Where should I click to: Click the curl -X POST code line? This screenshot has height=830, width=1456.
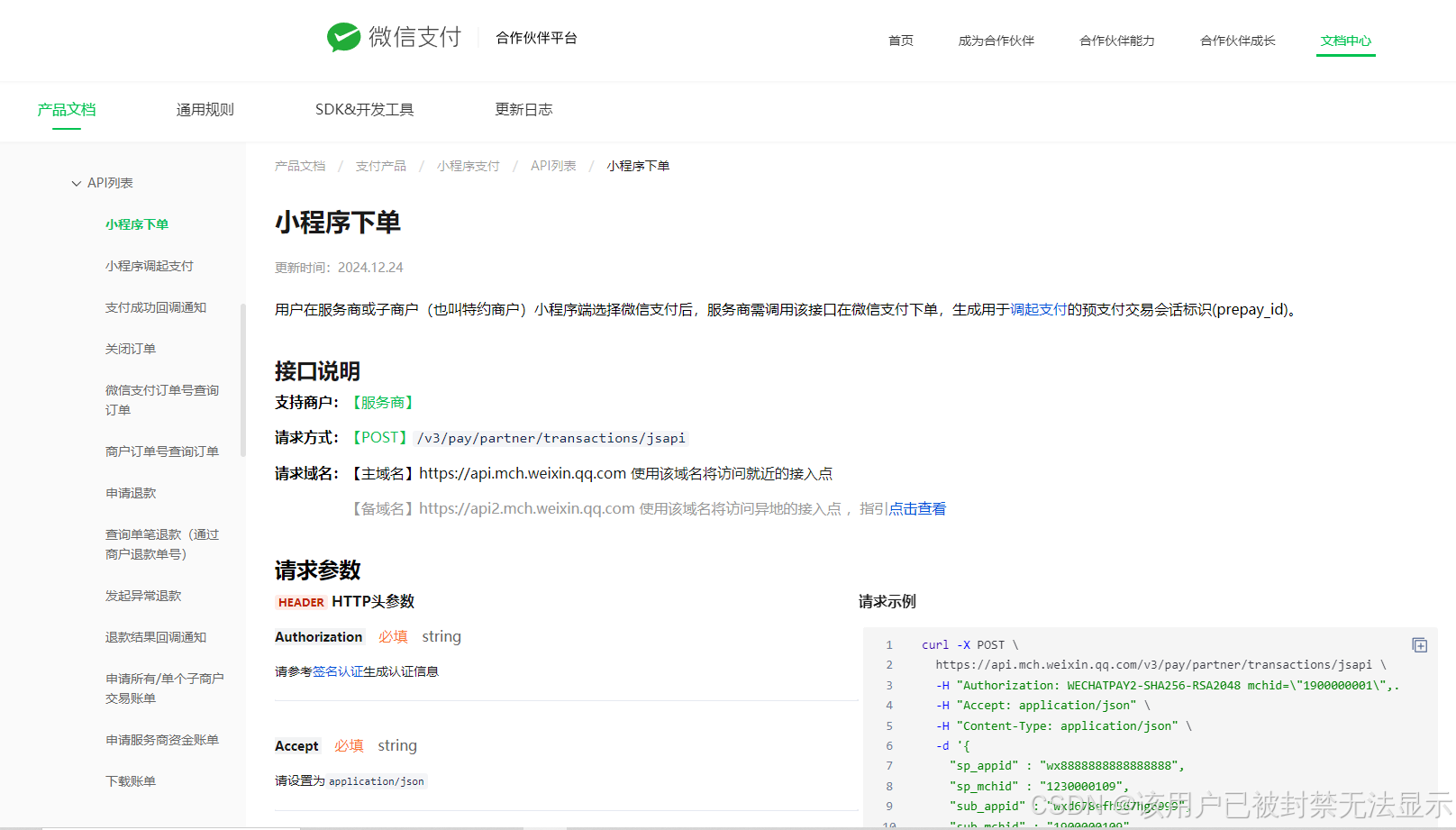click(x=969, y=644)
